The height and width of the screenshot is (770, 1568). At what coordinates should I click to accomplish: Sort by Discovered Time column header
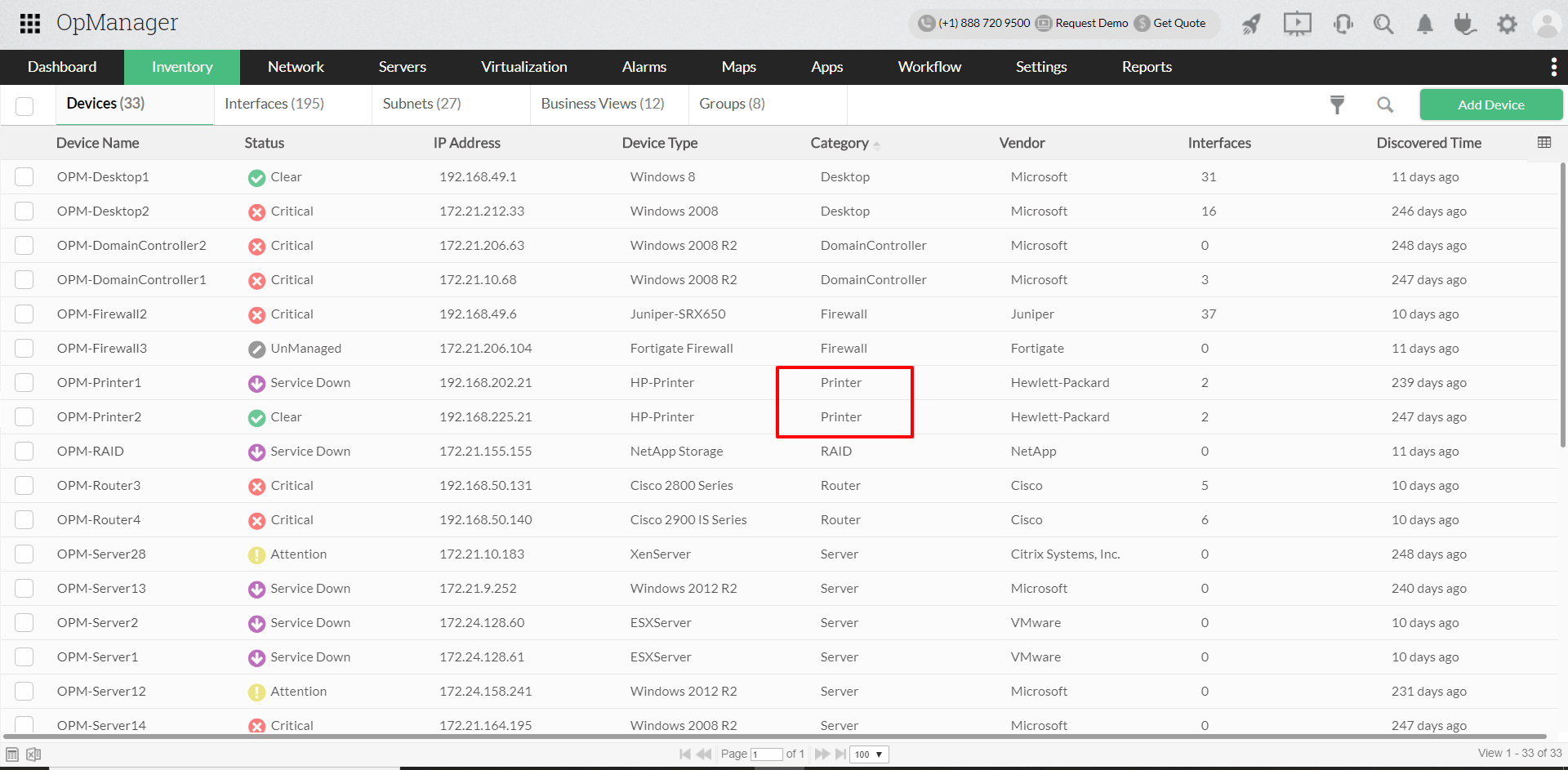coord(1429,143)
